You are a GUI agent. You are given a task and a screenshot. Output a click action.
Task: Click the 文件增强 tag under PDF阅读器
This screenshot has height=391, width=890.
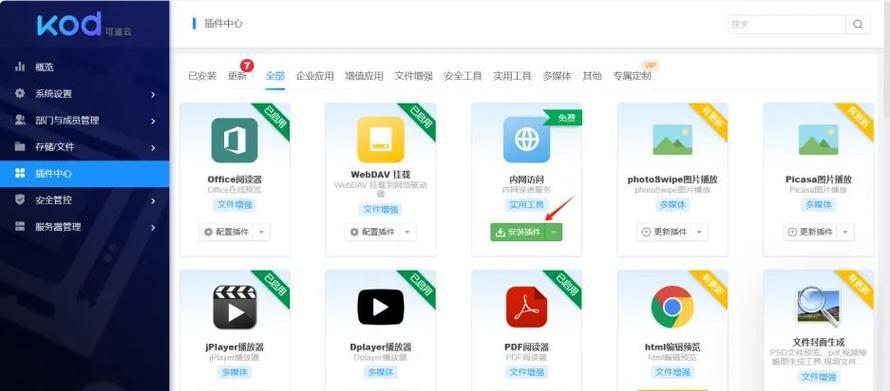[526, 372]
